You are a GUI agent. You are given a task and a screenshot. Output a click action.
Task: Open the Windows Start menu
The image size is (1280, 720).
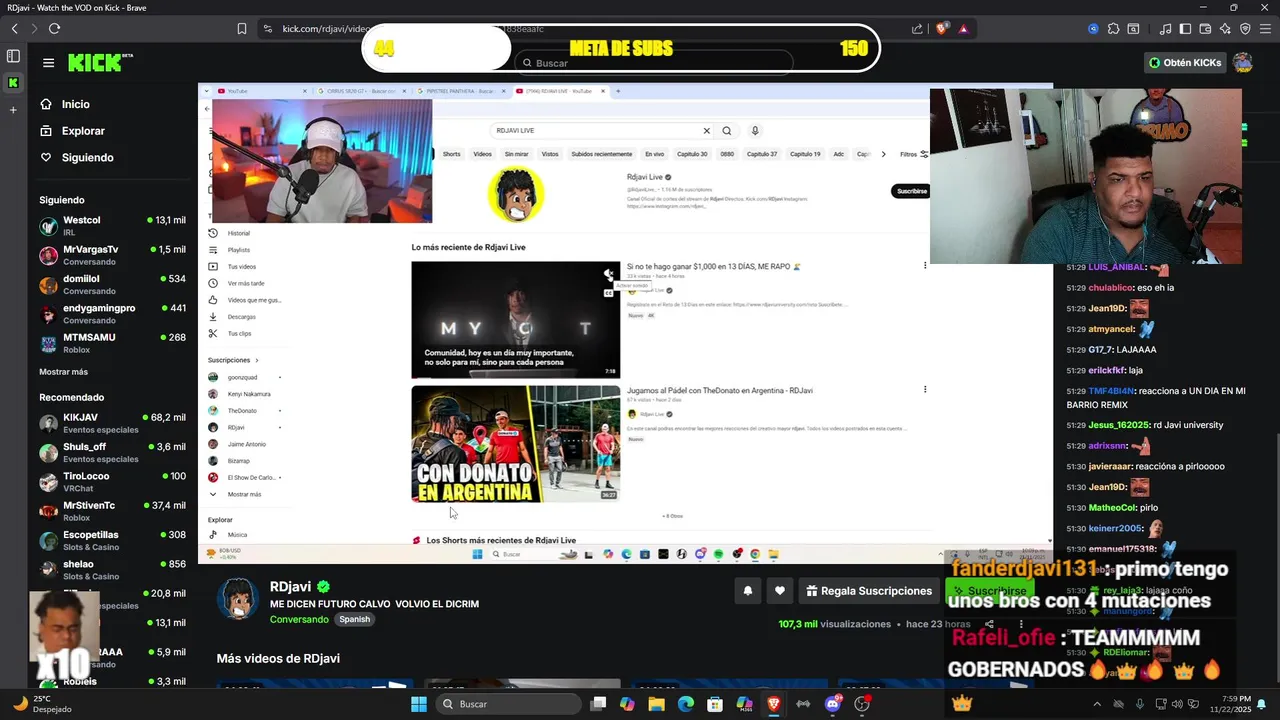click(x=419, y=704)
